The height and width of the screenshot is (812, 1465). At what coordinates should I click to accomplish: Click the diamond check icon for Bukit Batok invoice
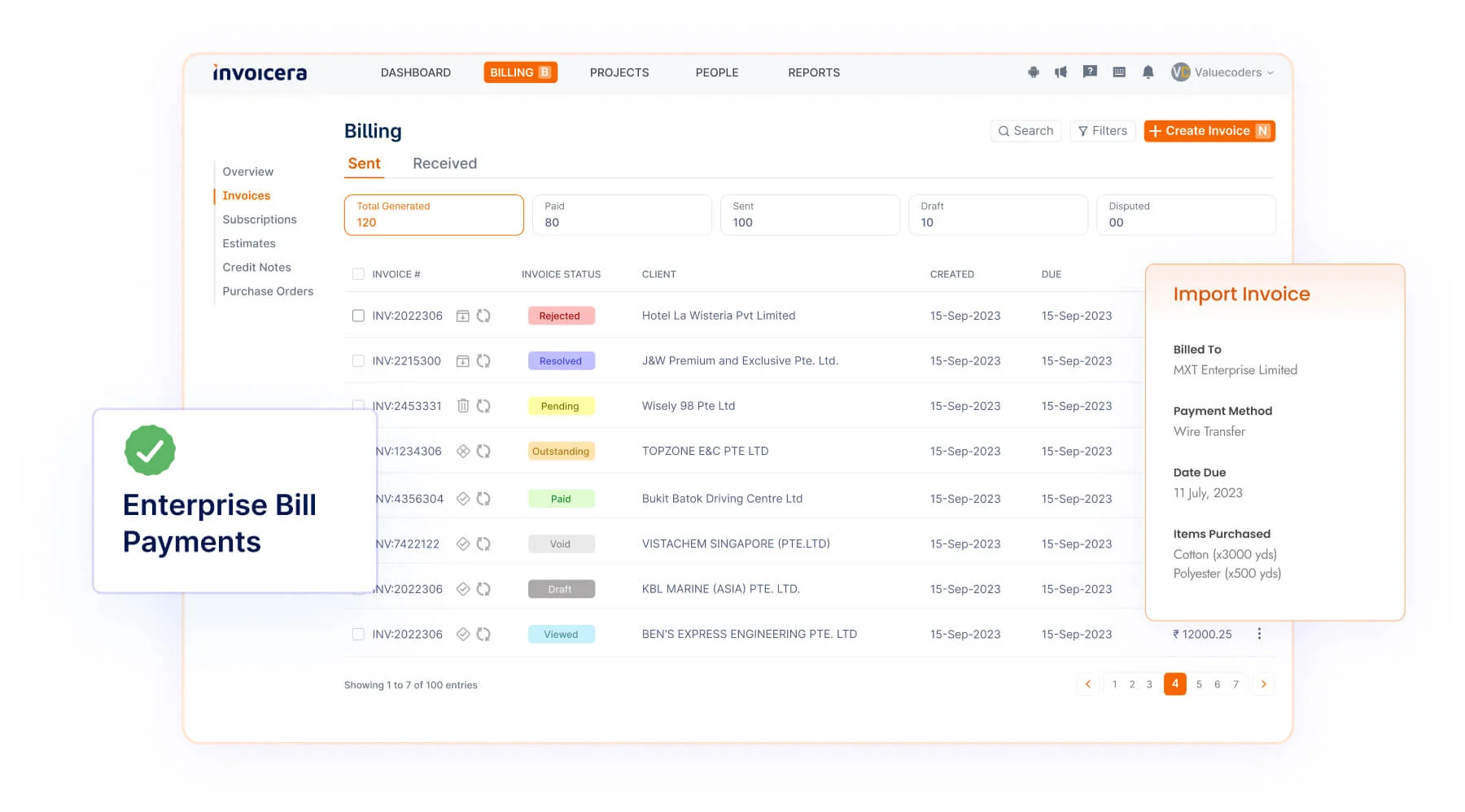click(x=462, y=499)
